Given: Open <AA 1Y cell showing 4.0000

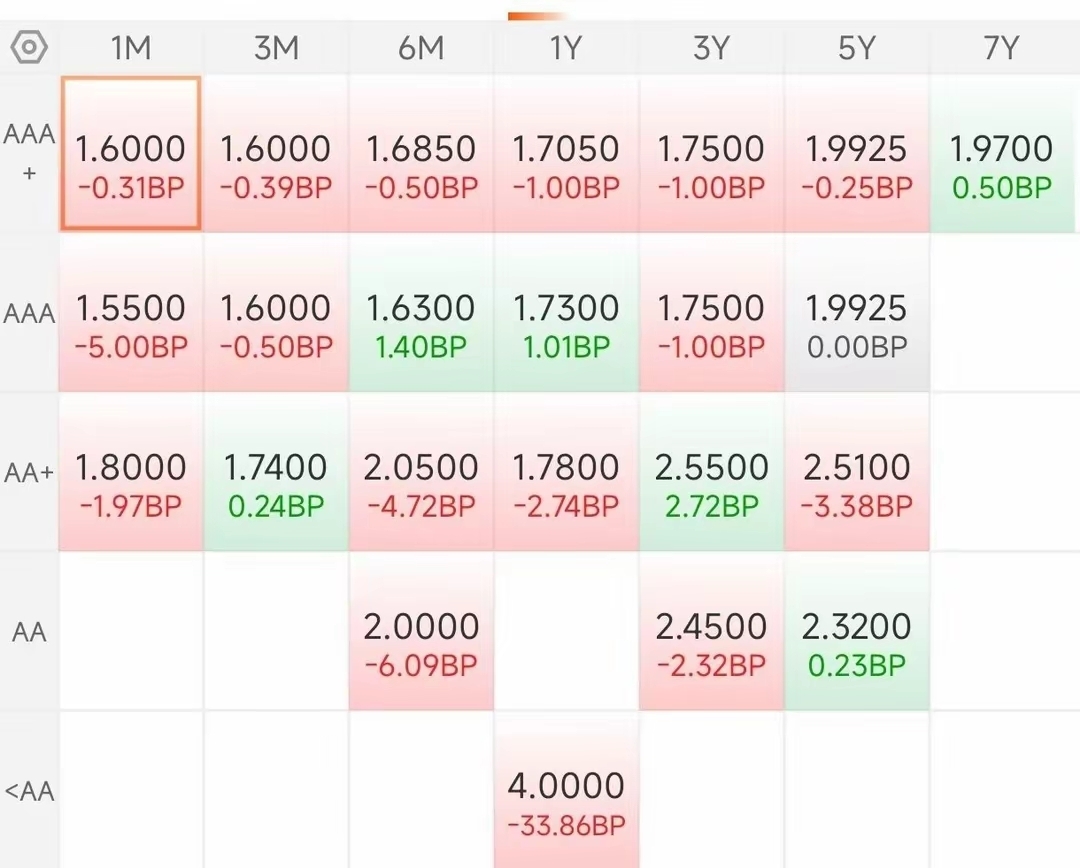Looking at the screenshot, I should click(566, 791).
